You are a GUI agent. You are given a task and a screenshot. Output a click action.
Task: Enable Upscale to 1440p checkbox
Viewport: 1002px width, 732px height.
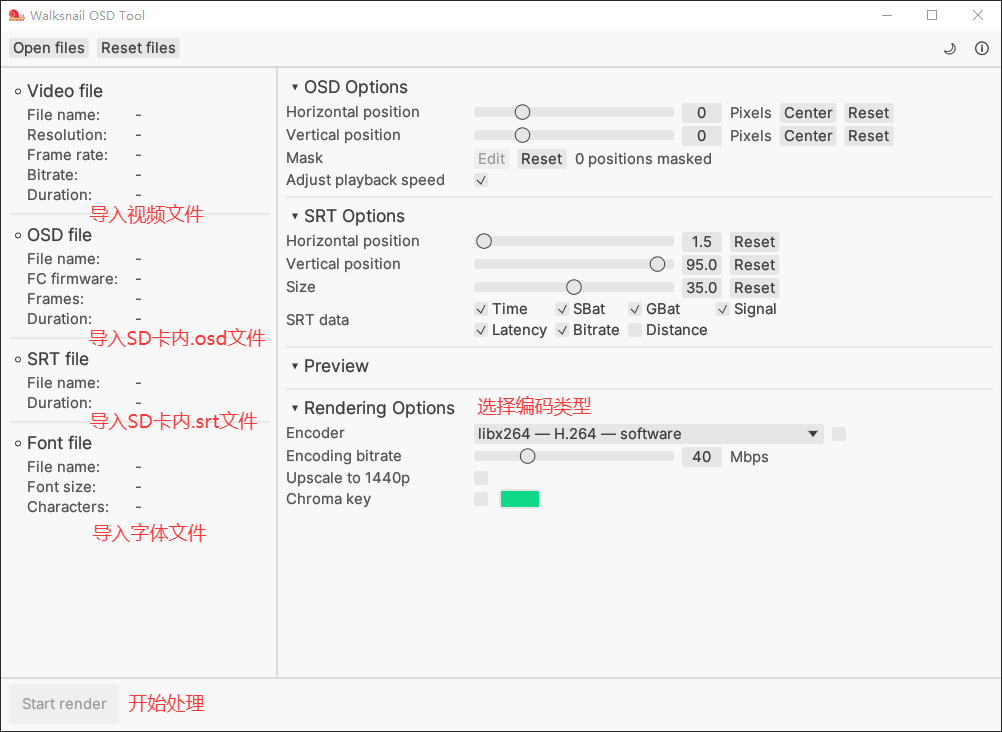coord(481,478)
